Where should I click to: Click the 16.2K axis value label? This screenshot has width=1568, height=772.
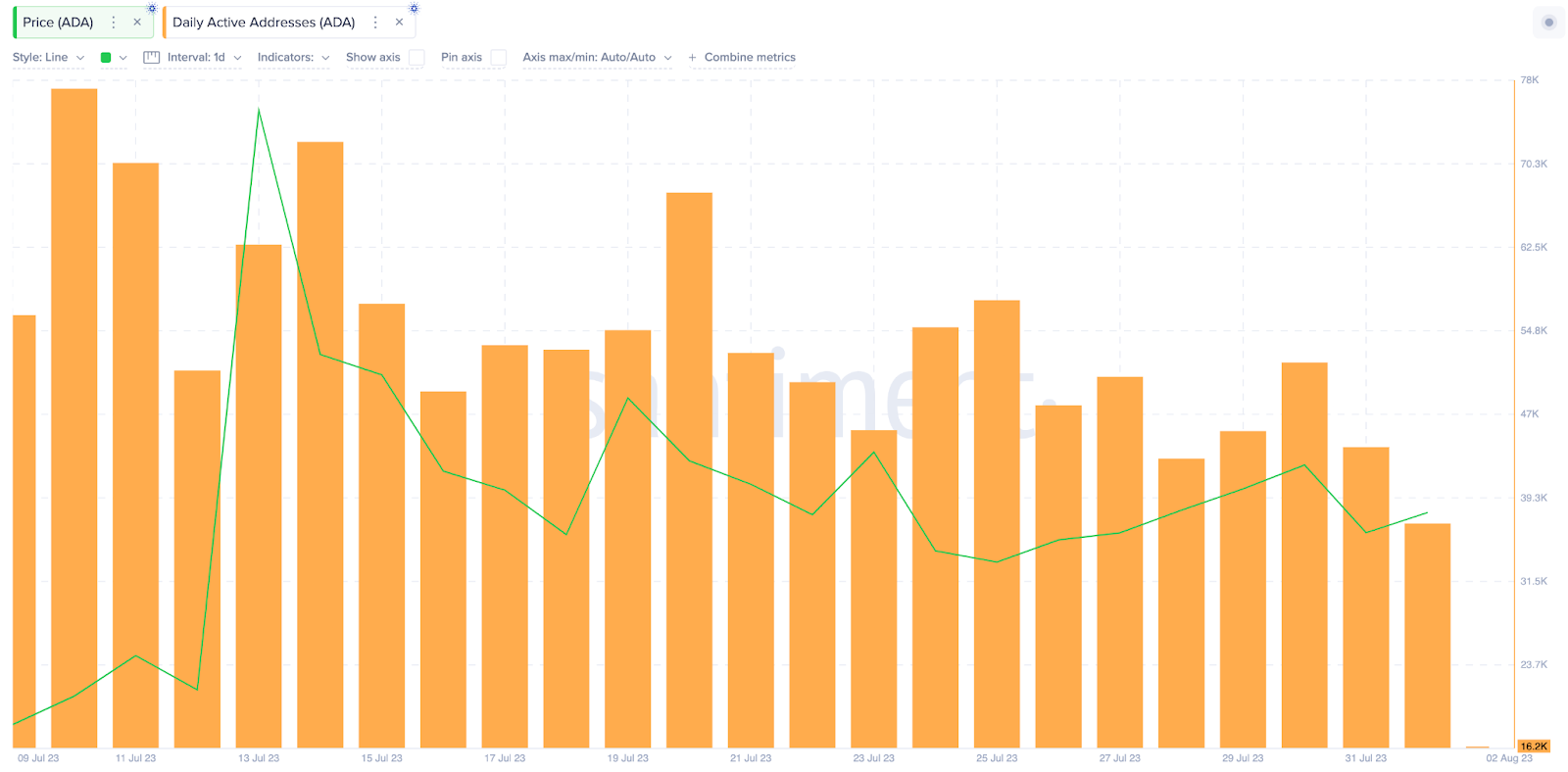(1534, 747)
